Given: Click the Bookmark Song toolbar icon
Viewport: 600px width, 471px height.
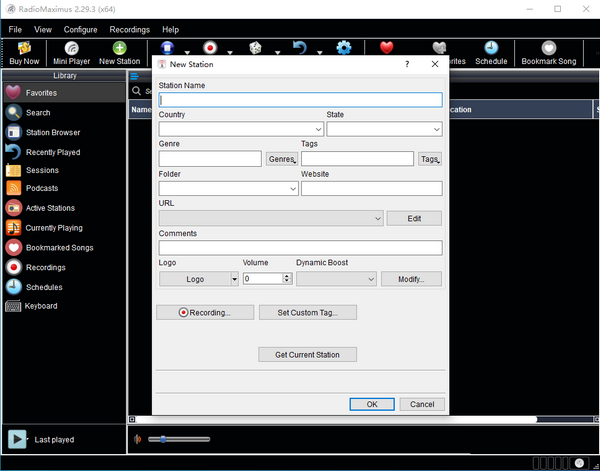Looking at the screenshot, I should [548, 52].
